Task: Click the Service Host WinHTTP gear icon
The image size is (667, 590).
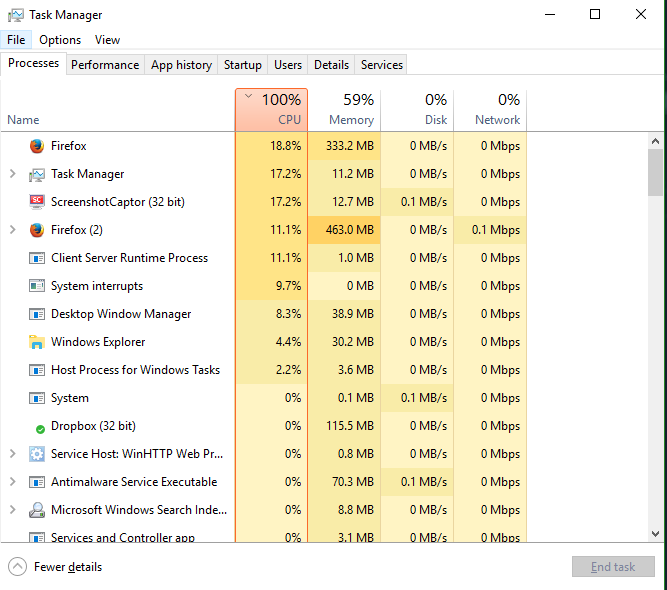Action: click(37, 454)
